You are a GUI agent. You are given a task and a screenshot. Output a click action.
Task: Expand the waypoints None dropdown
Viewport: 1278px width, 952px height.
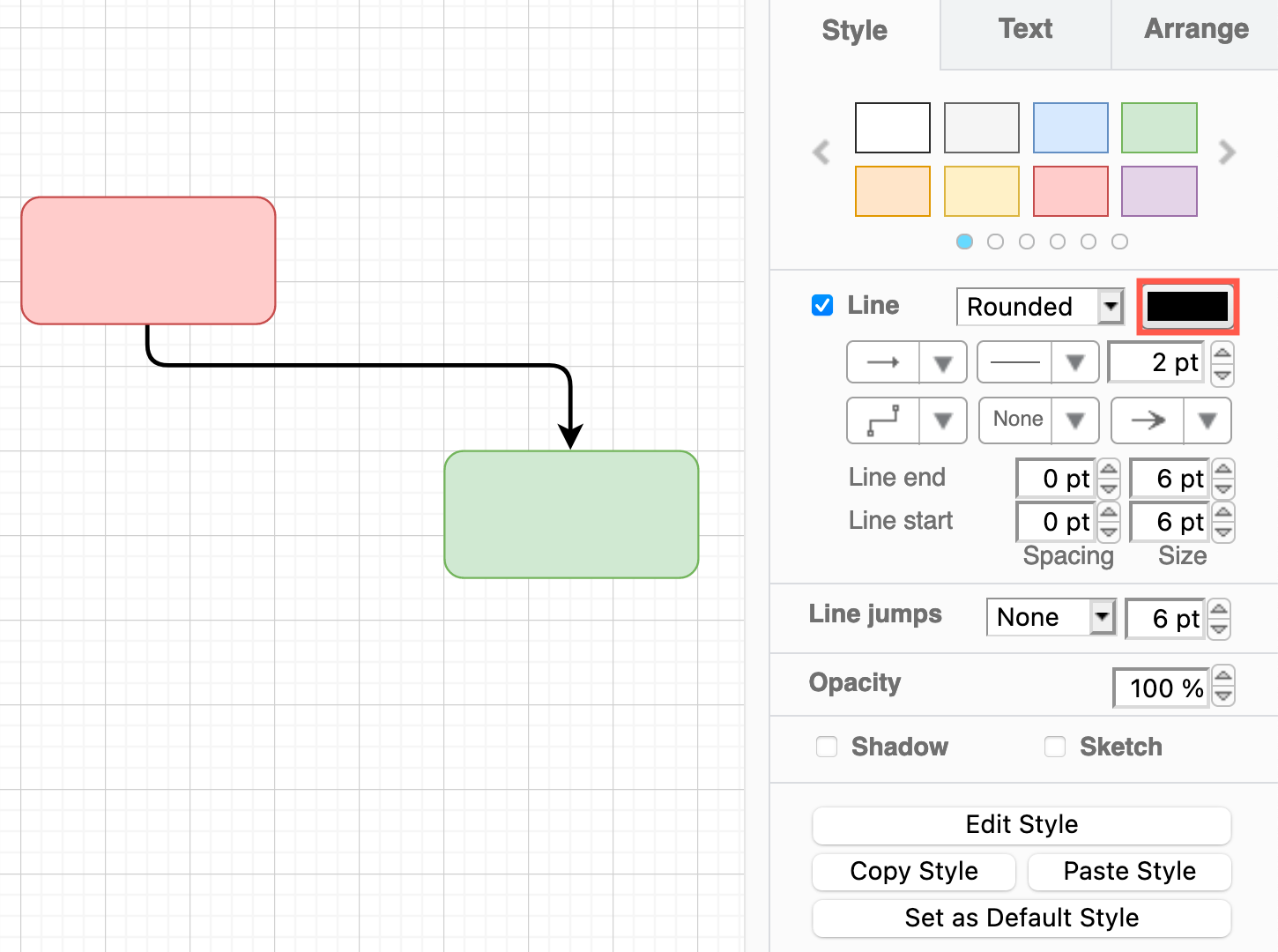(1074, 420)
